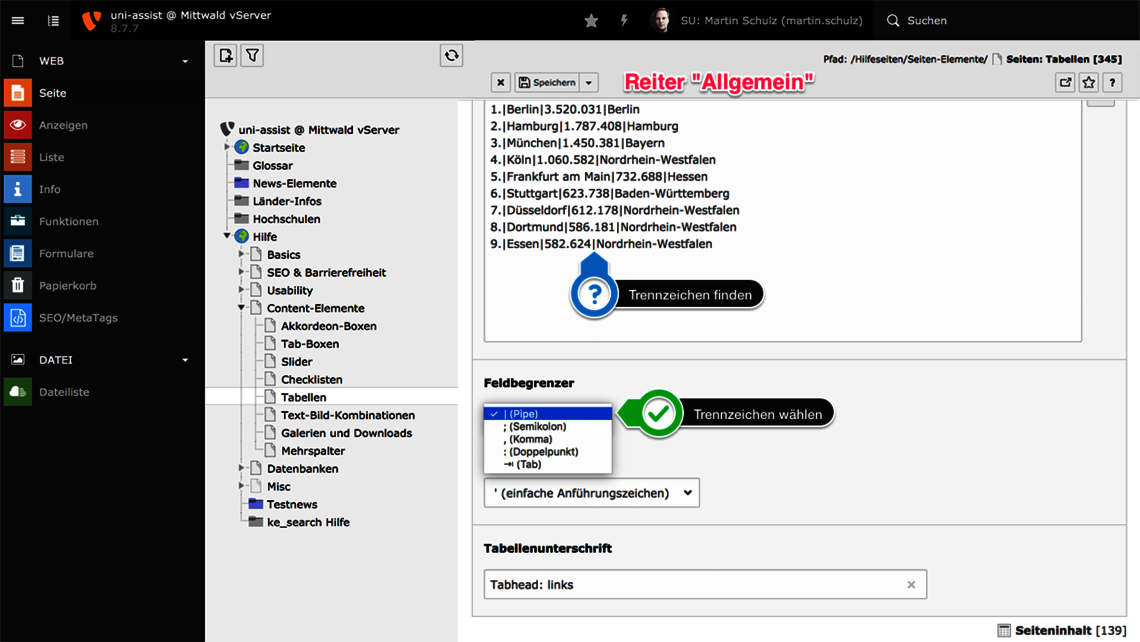The height and width of the screenshot is (642, 1140).
Task: Select the ke_search Hilfe folder
Action: click(x=308, y=522)
